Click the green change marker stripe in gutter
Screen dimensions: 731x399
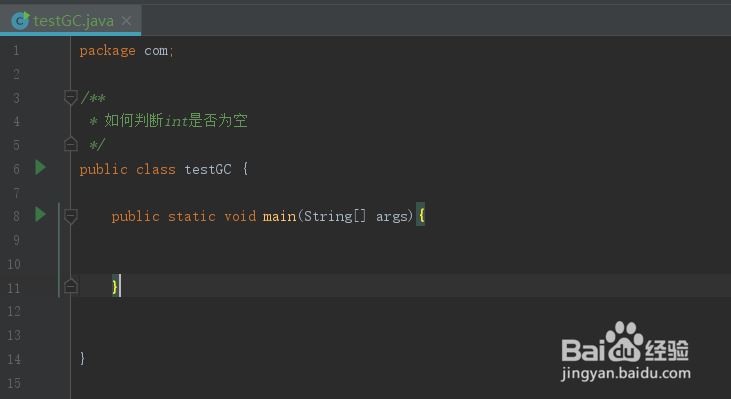tap(59, 250)
